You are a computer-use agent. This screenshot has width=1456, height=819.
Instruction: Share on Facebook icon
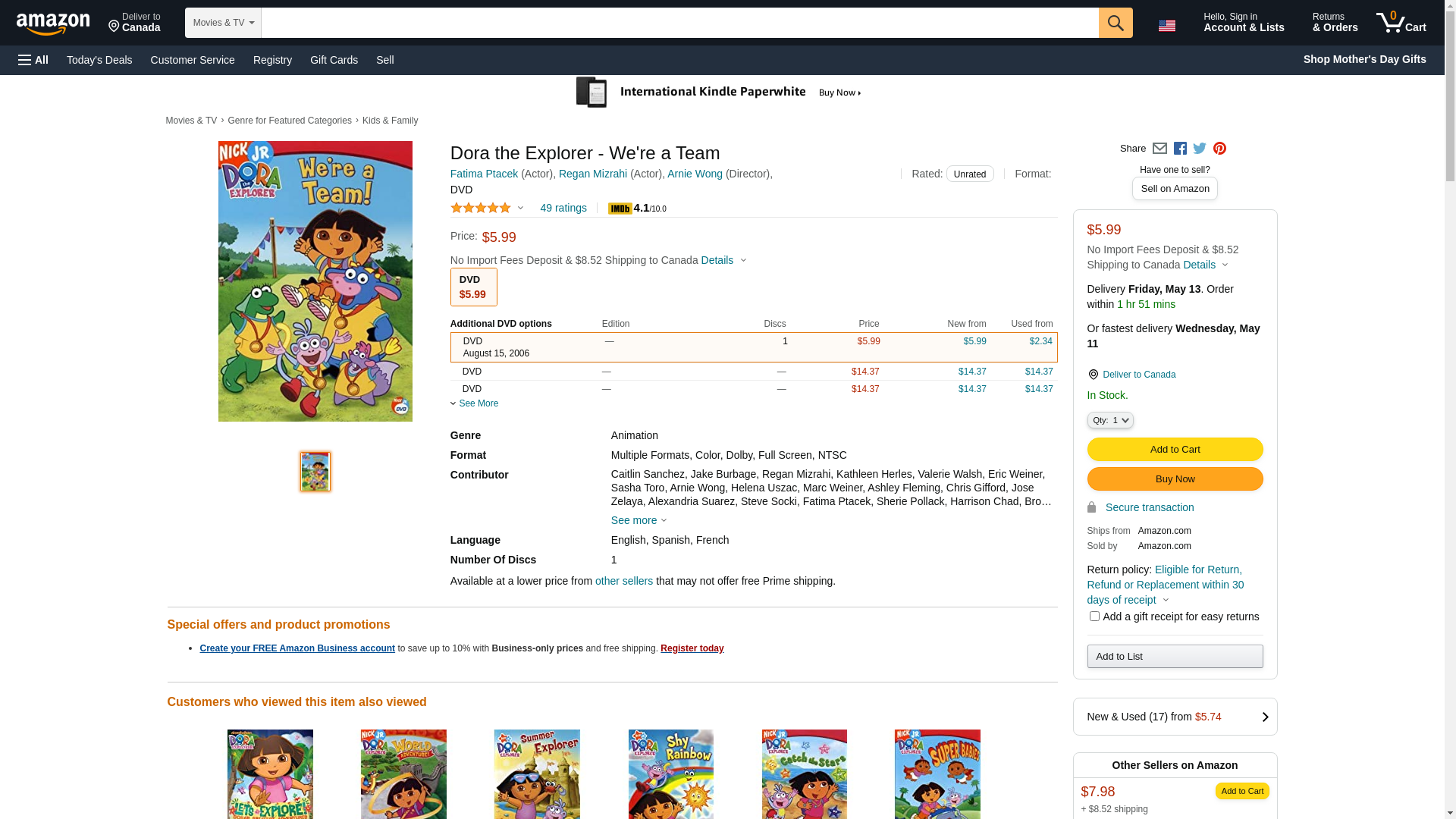coord(1180,149)
